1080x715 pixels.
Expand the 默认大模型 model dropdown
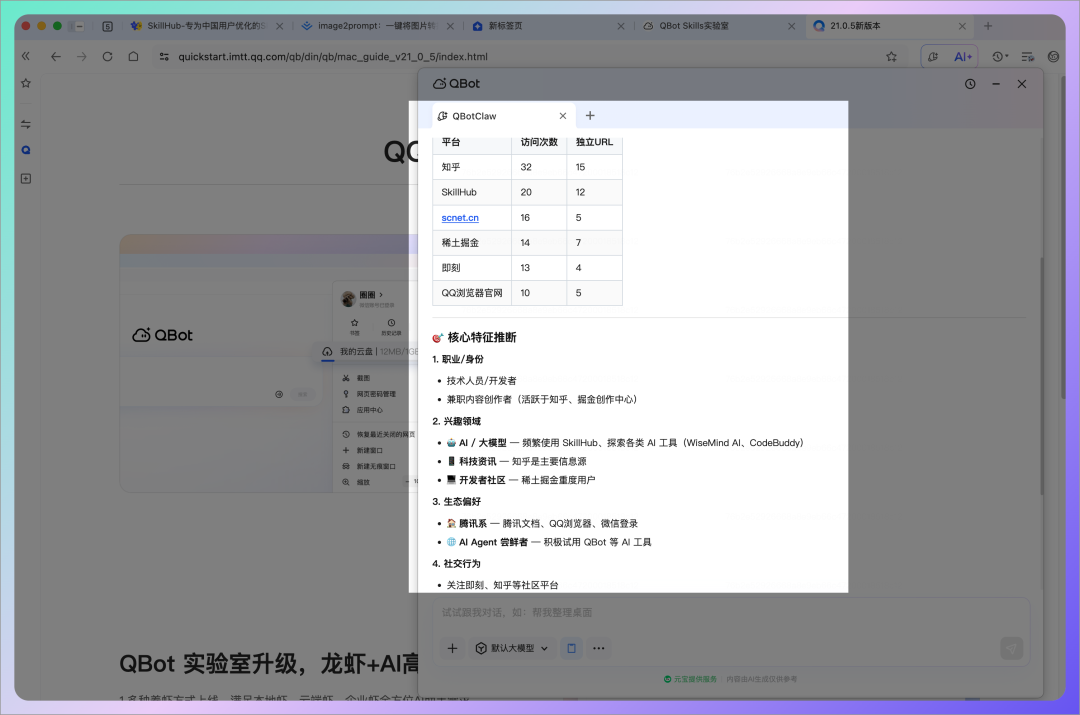512,648
